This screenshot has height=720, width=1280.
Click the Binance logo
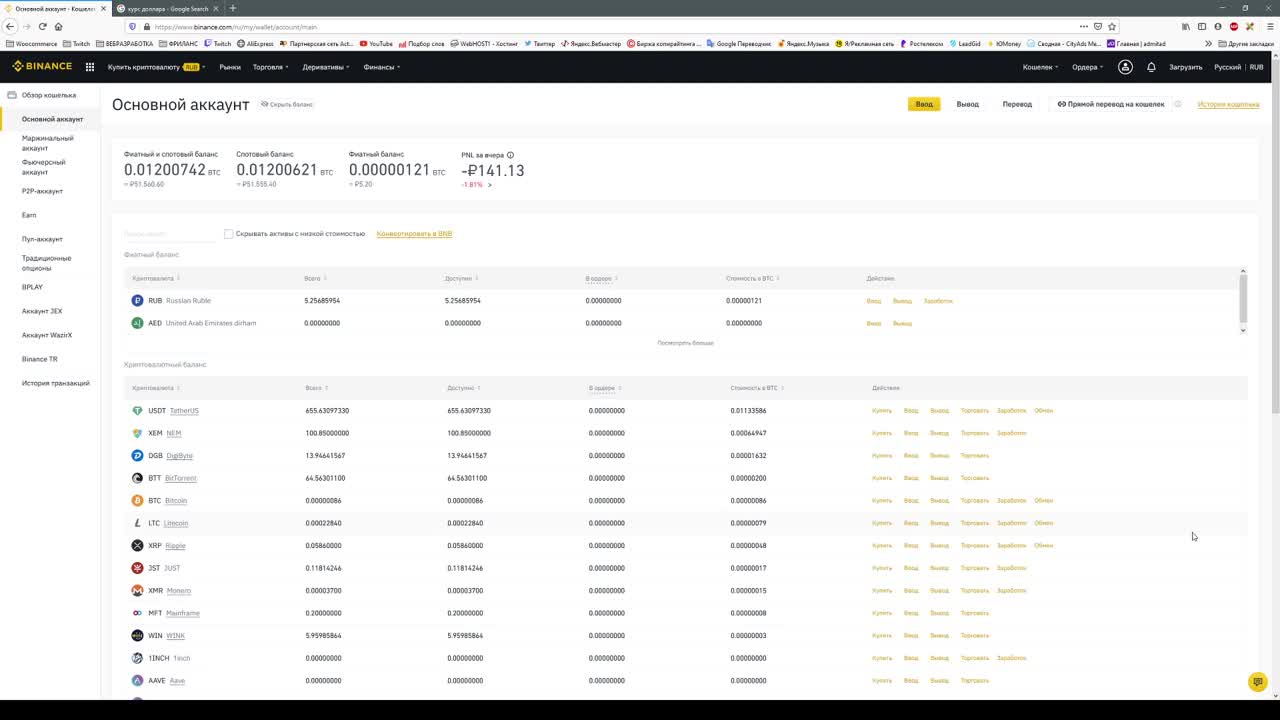point(42,67)
